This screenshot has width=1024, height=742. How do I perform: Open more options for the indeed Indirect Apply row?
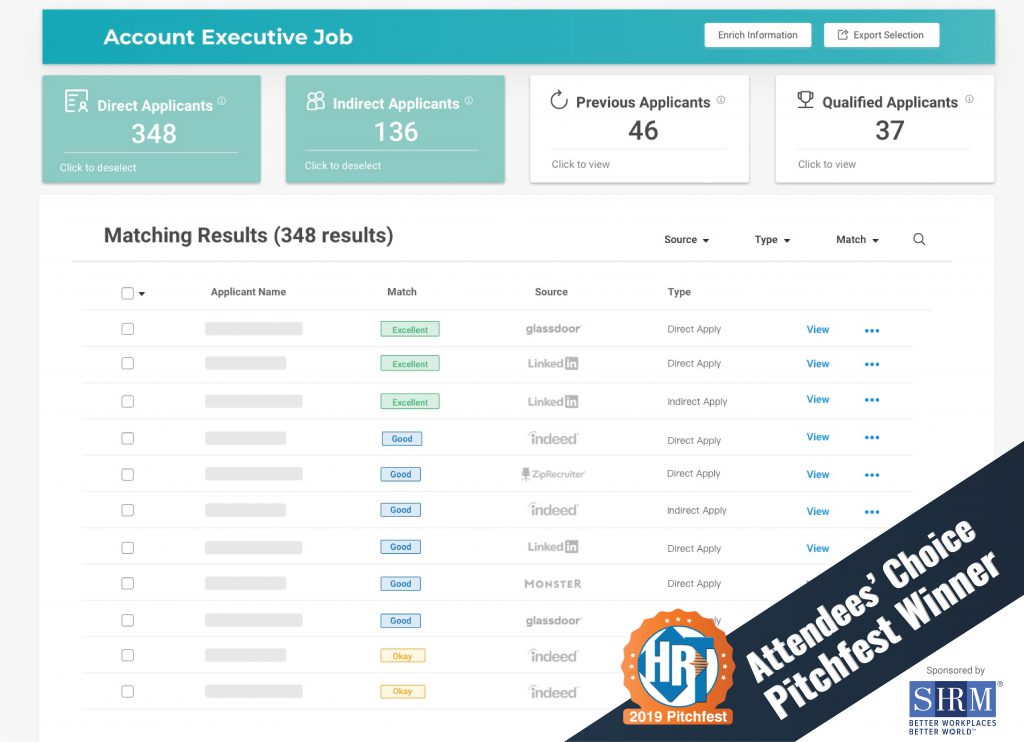pos(872,512)
